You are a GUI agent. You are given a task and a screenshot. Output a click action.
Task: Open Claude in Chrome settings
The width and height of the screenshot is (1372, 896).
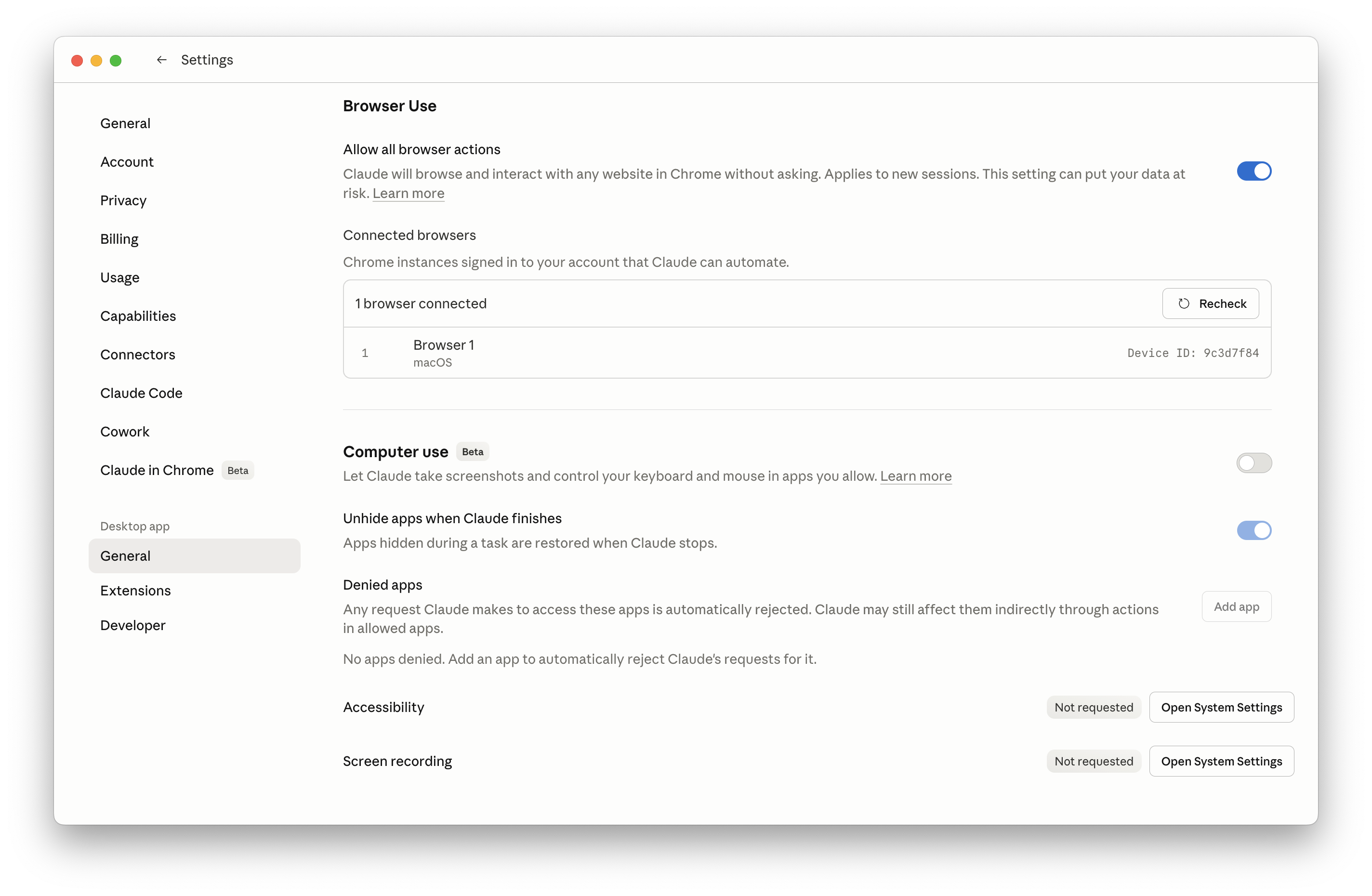click(x=157, y=471)
